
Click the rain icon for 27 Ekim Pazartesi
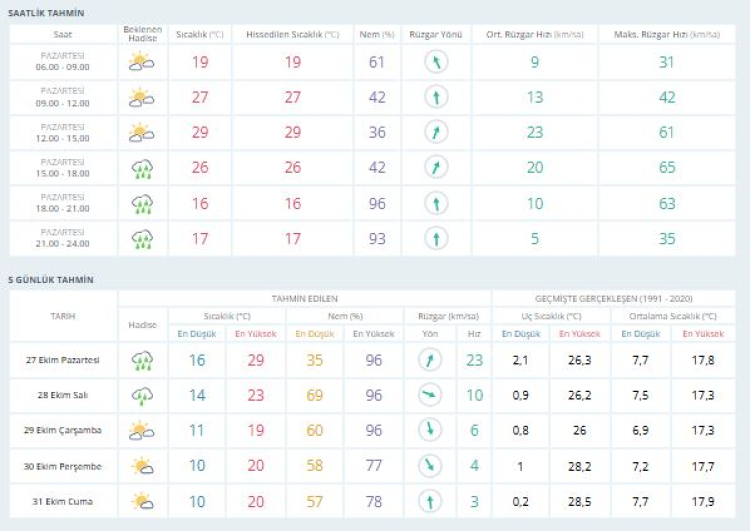142,360
